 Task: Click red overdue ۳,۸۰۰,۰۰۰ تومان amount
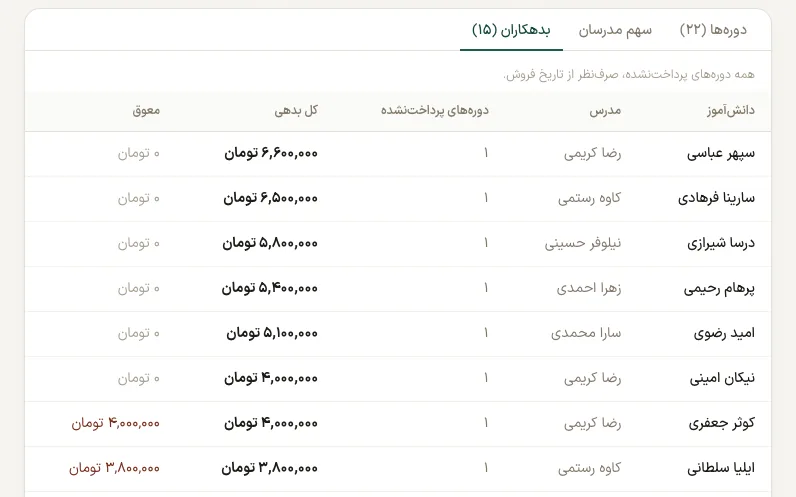[x=115, y=468]
